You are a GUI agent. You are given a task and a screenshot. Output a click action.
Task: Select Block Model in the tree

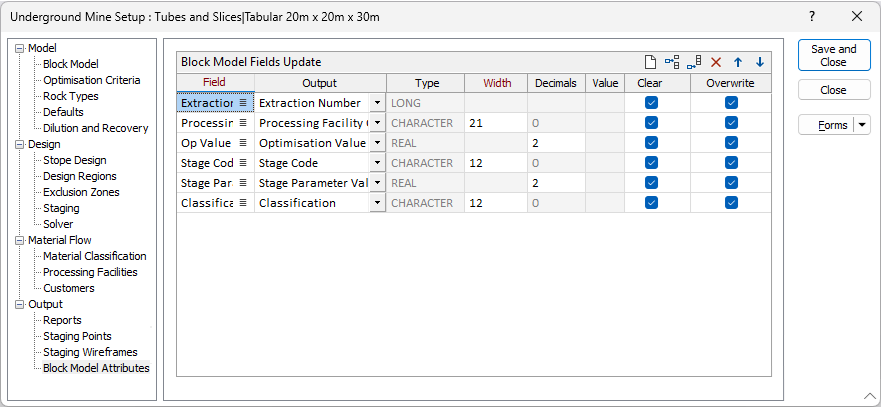coord(71,64)
